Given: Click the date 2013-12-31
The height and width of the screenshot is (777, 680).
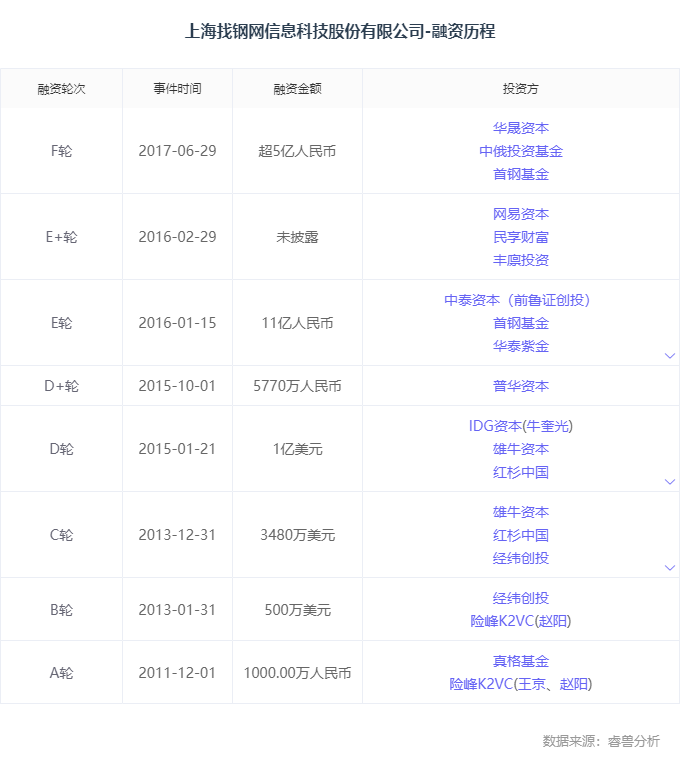Looking at the screenshot, I should [177, 535].
